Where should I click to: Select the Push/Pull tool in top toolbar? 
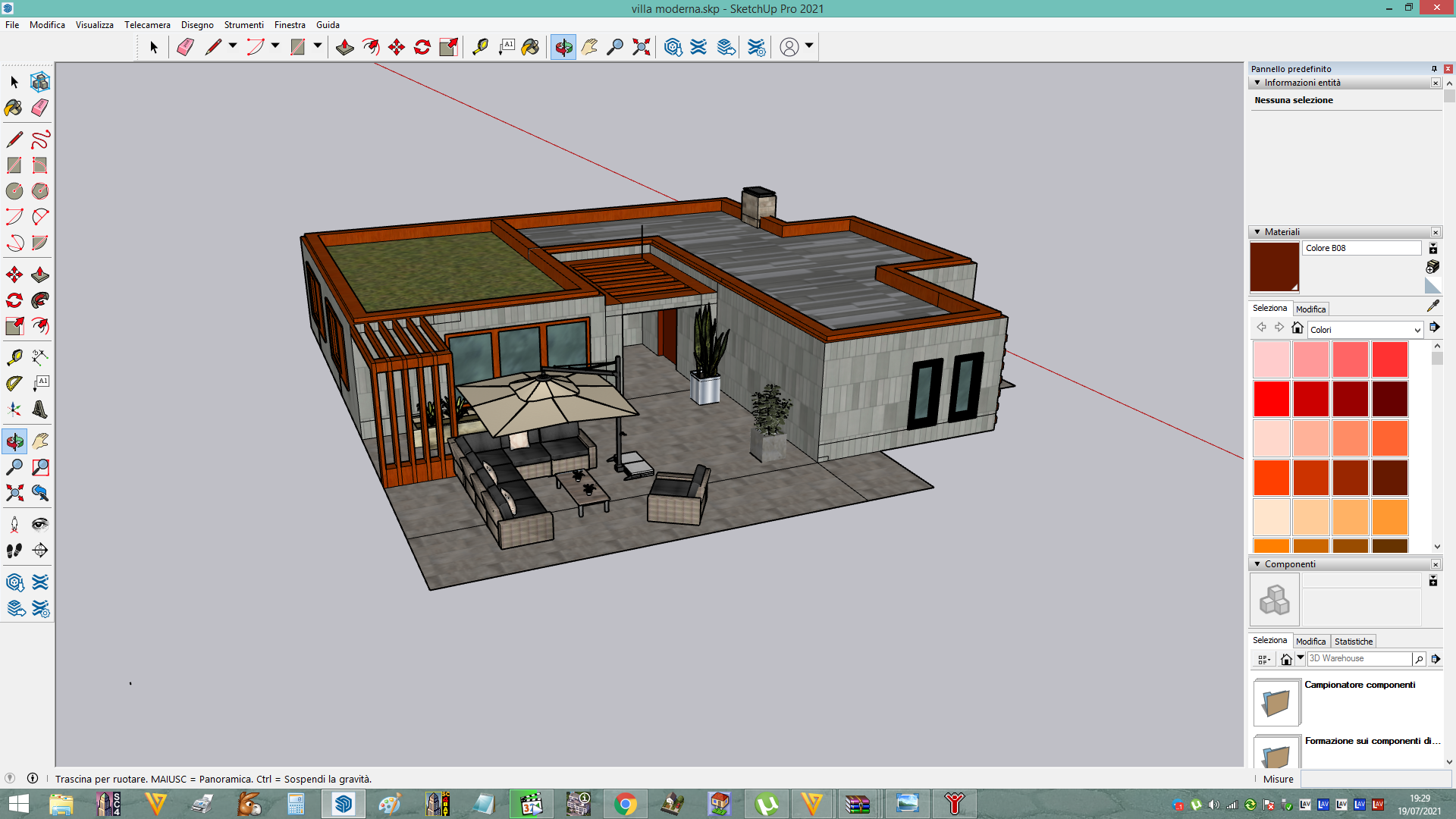pos(345,47)
